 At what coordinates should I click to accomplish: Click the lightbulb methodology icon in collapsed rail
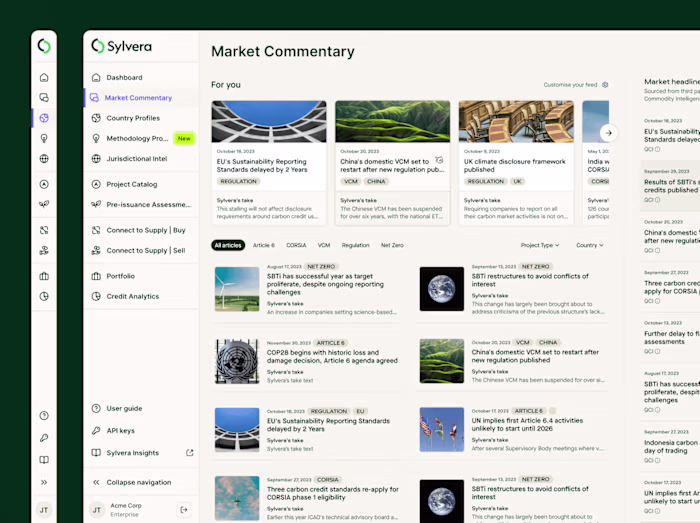pos(44,138)
